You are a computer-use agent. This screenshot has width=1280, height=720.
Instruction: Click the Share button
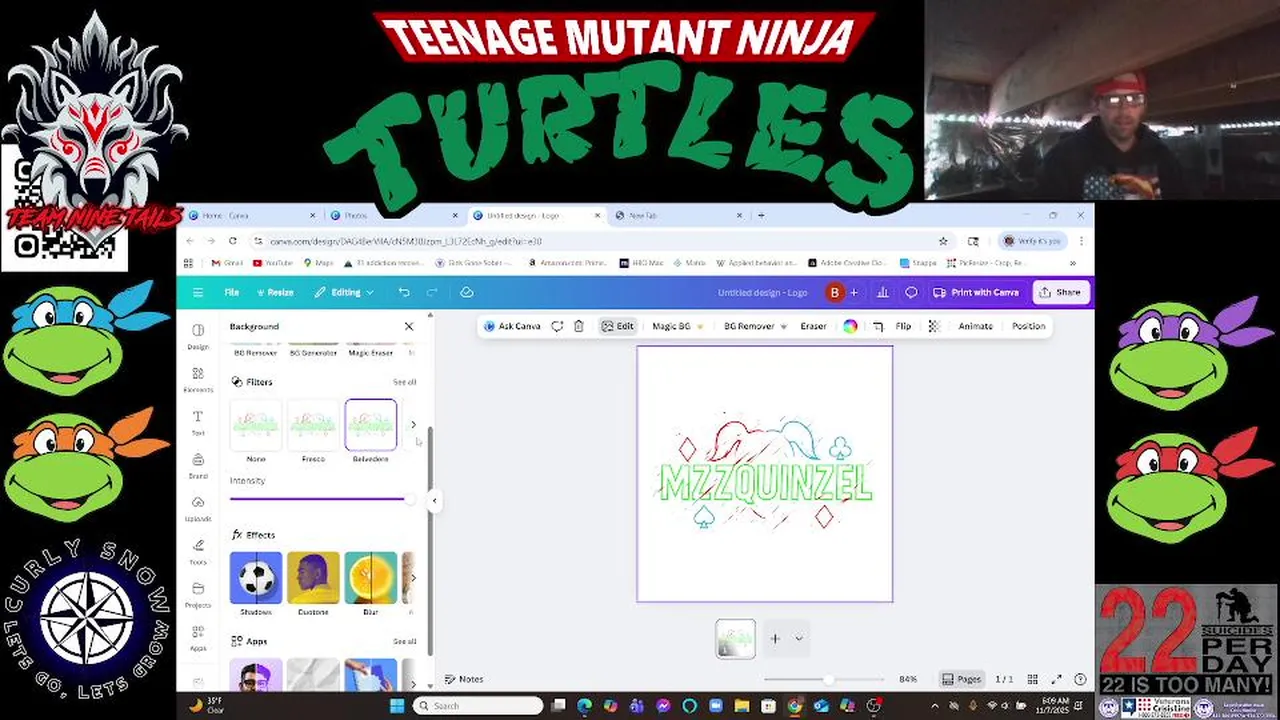[1060, 292]
